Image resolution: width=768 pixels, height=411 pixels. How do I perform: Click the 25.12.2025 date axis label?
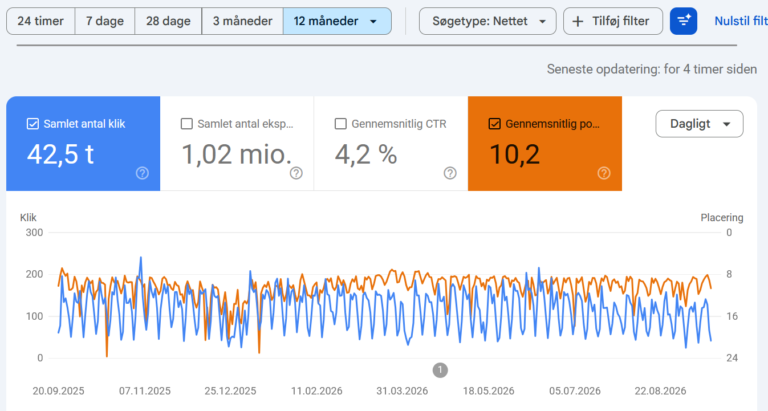pos(230,391)
